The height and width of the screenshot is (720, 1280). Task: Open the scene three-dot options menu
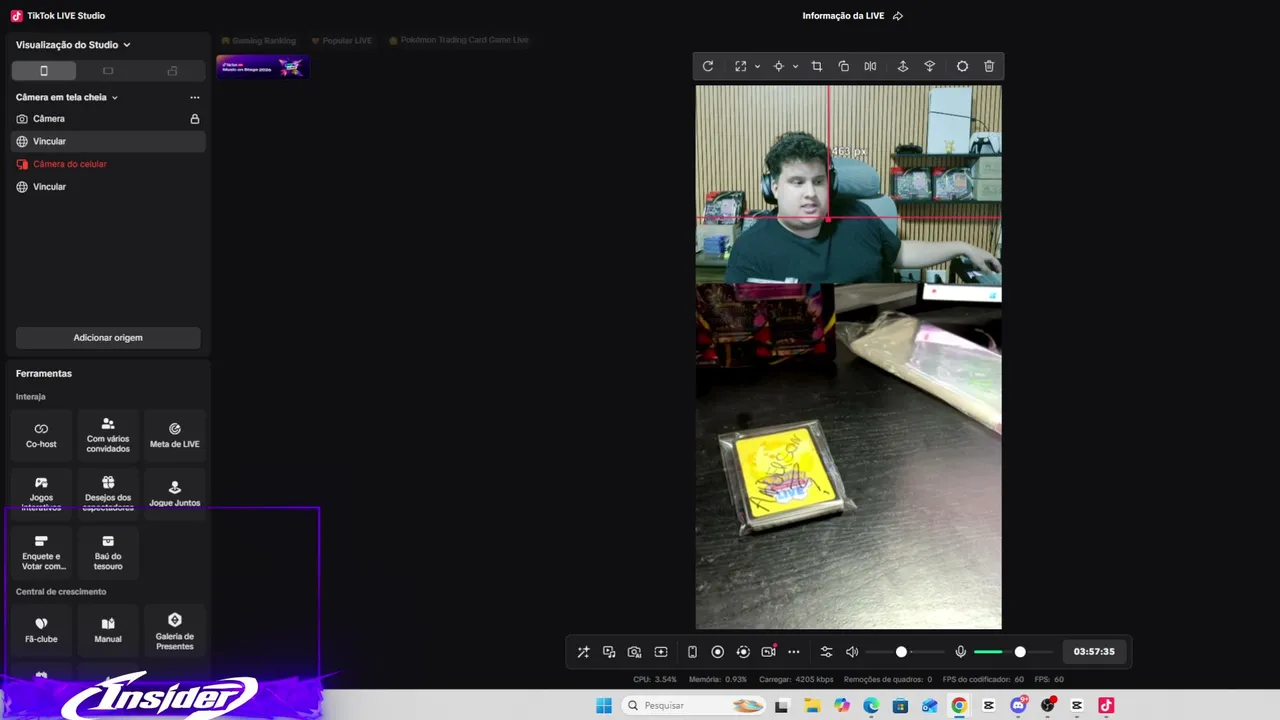[195, 98]
